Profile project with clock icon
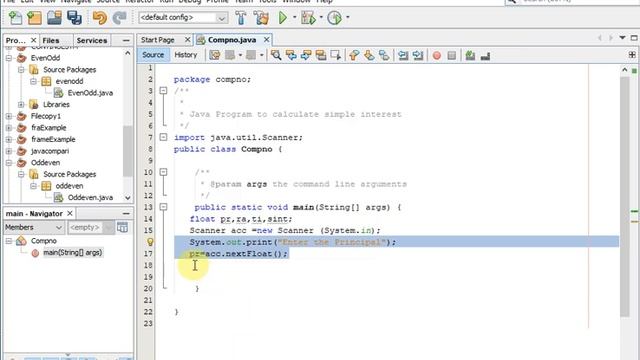 click(x=335, y=18)
